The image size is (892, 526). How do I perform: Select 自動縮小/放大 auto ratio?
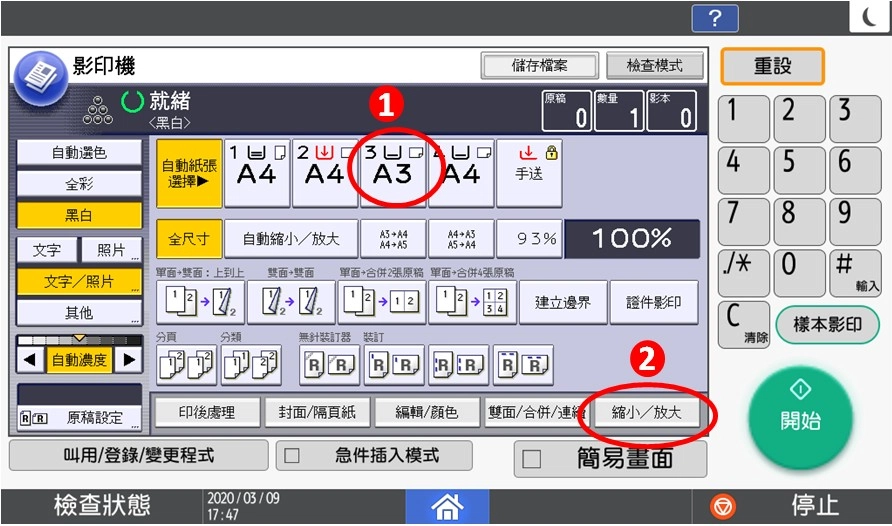[291, 239]
